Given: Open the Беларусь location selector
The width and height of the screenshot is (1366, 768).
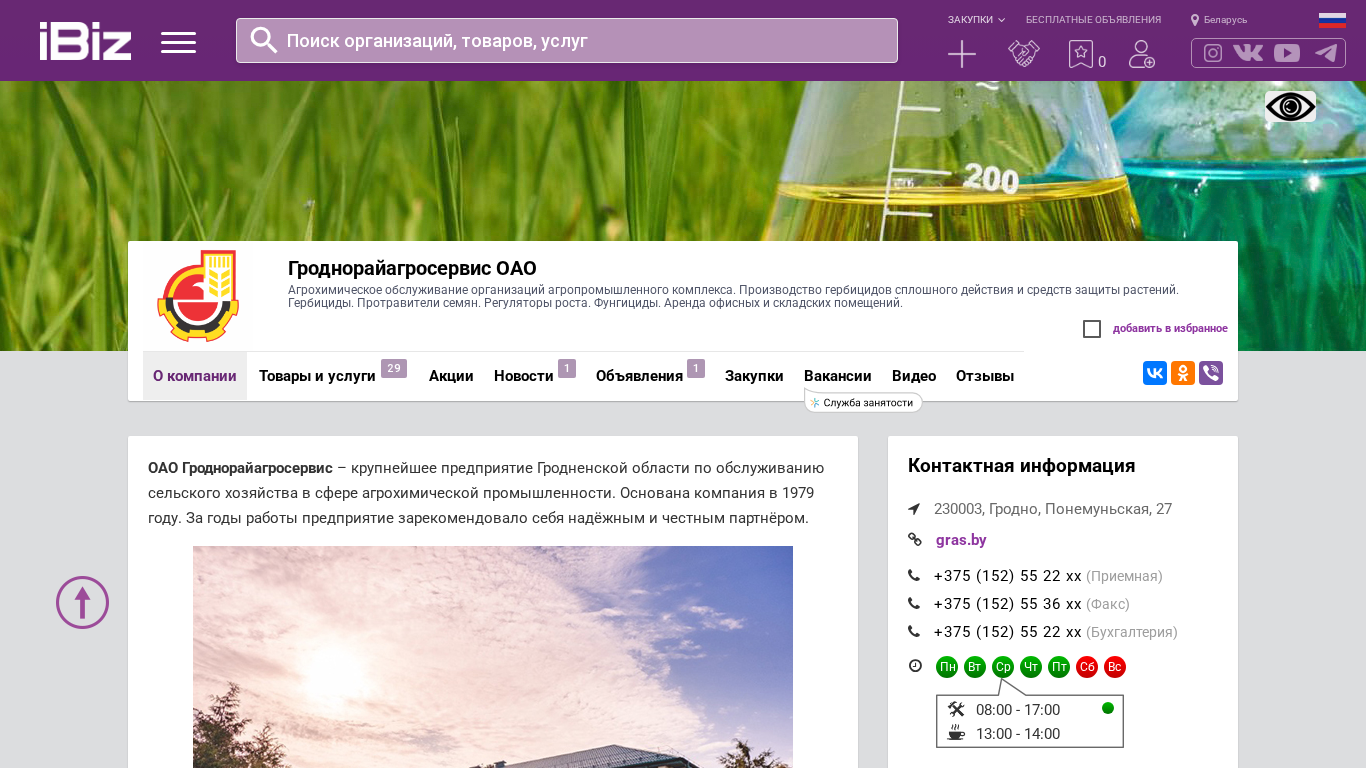Looking at the screenshot, I should pos(1219,20).
